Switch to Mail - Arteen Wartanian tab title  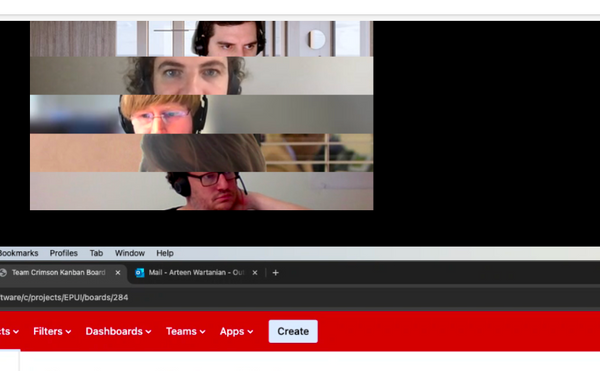tap(196, 273)
